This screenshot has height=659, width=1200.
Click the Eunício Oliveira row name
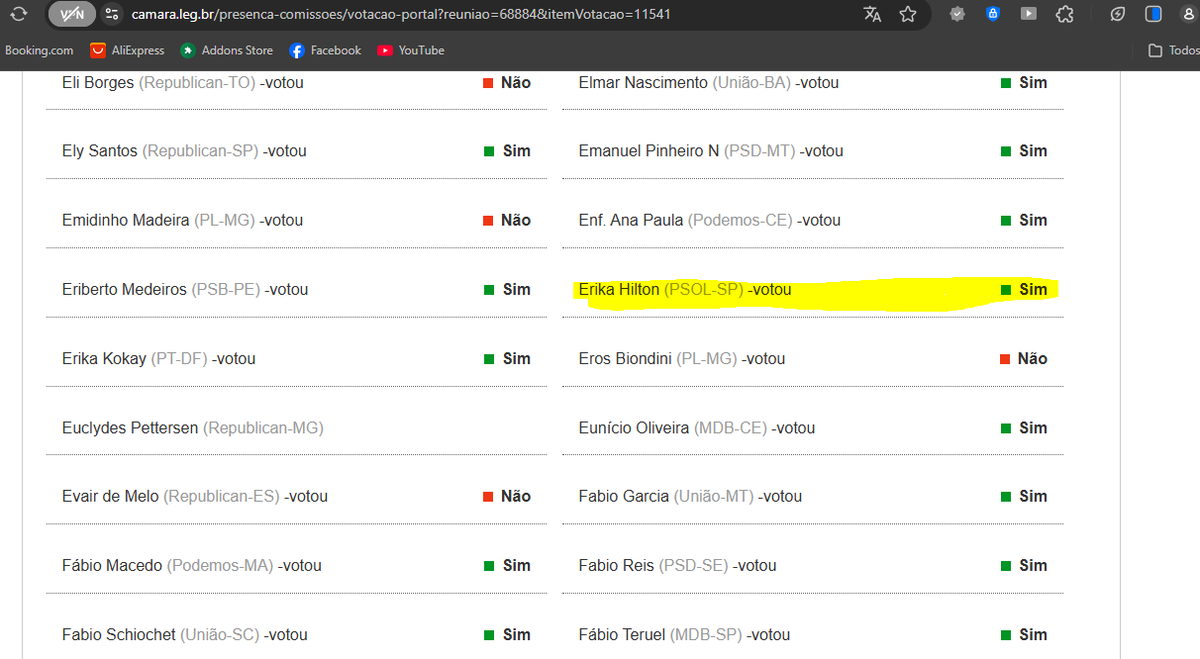tap(634, 428)
